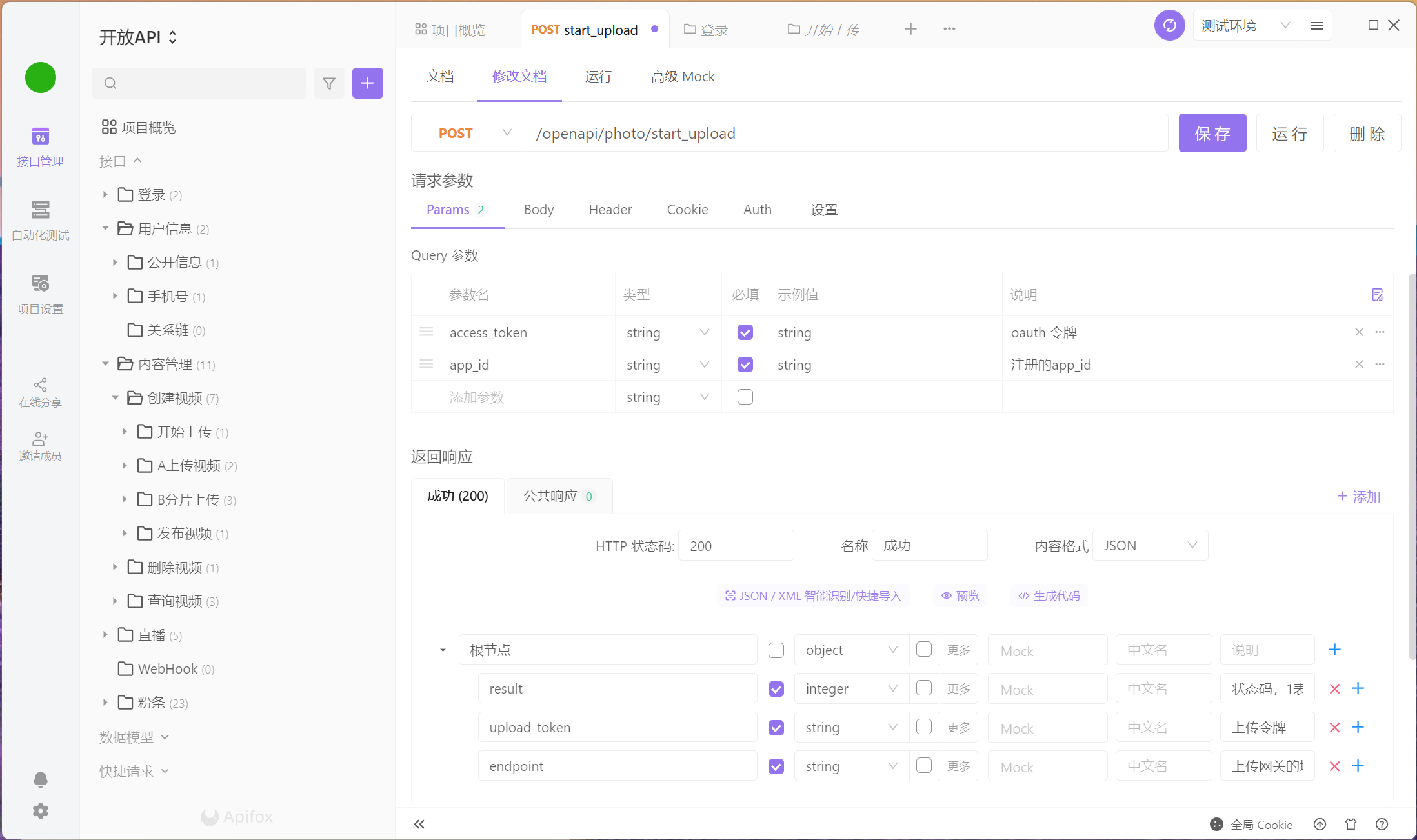Open the Body request tab
Screen dimensions: 1417x840
539,209
